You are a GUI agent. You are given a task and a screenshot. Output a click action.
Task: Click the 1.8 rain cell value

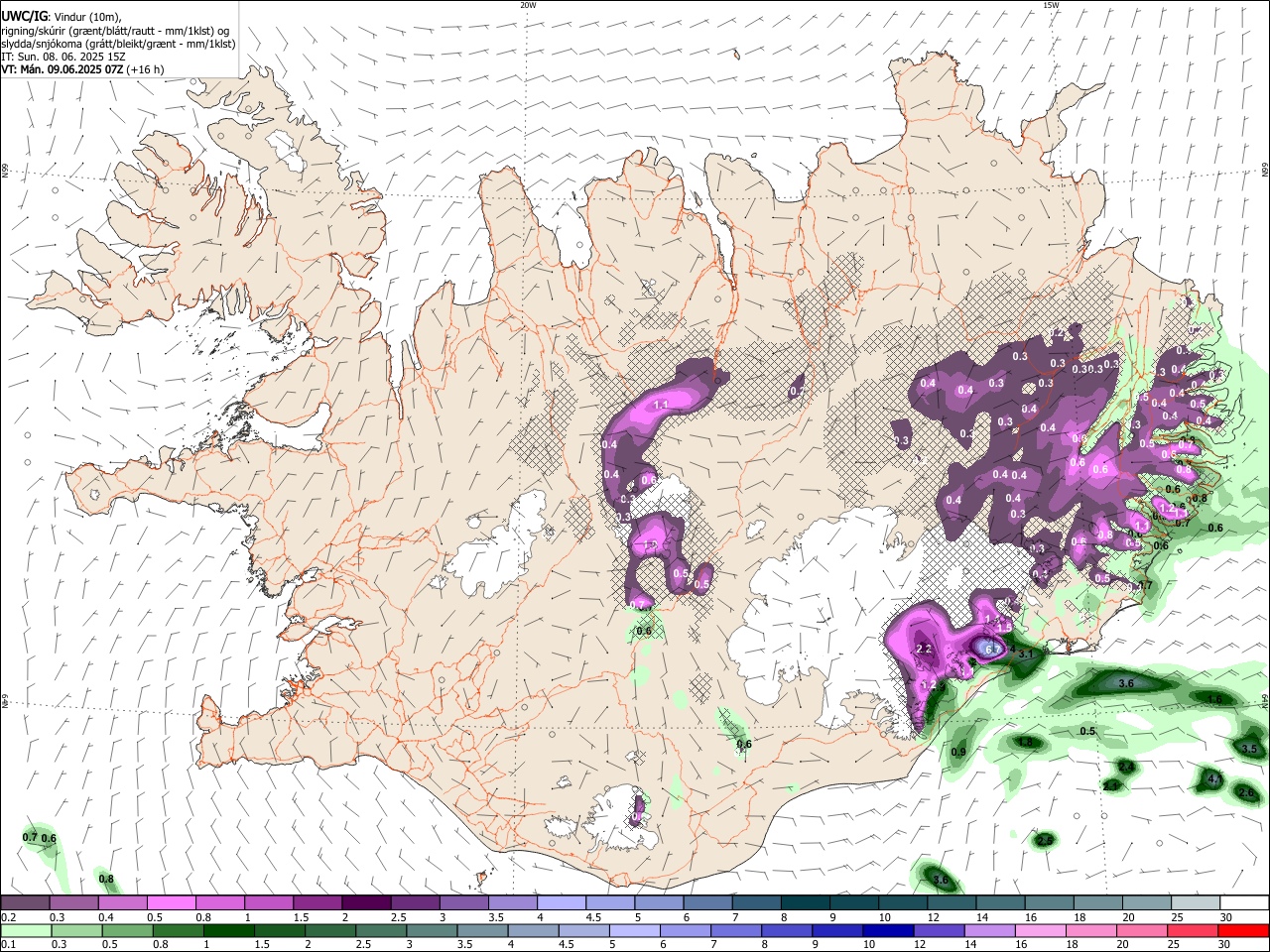click(1026, 742)
